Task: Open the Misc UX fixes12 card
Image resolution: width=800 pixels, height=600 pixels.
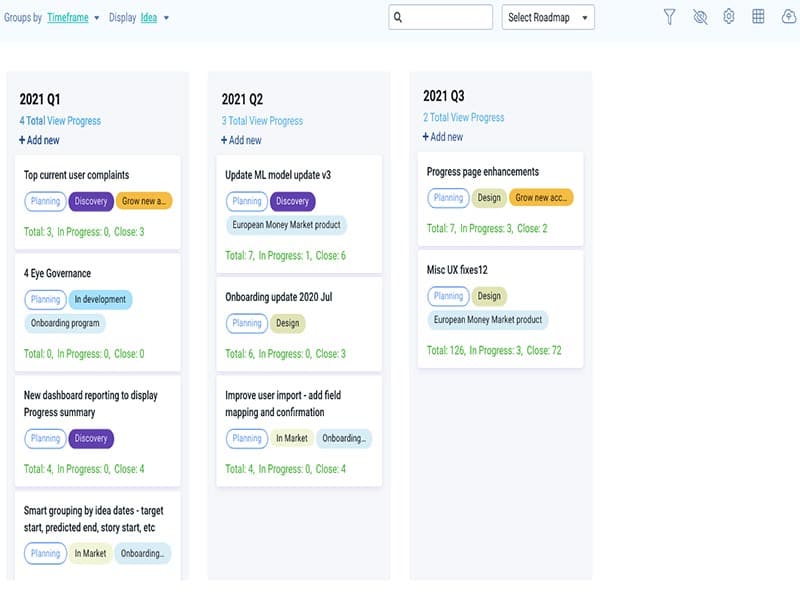Action: coord(459,271)
